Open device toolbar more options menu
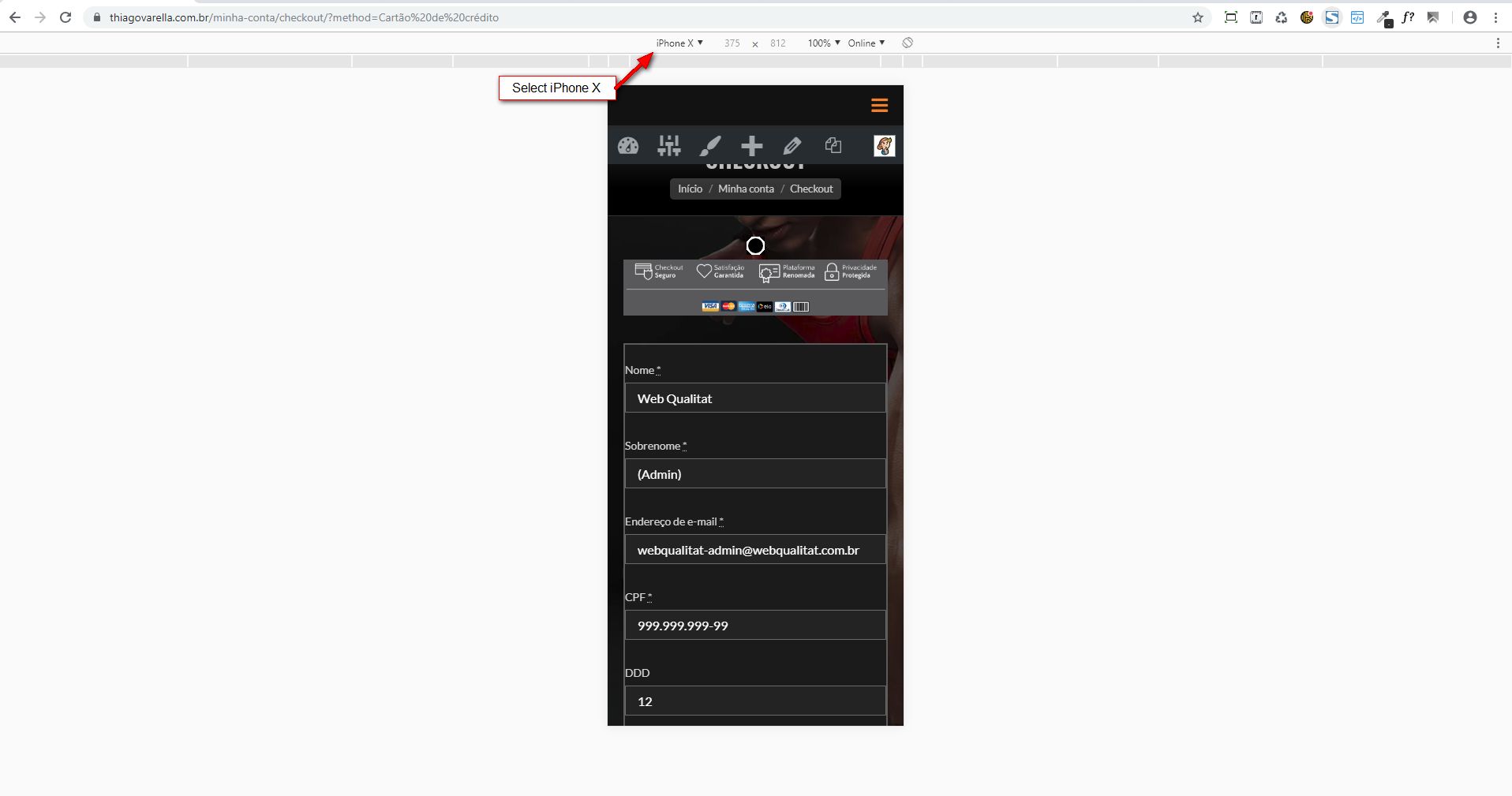1512x796 pixels. coord(1498,43)
